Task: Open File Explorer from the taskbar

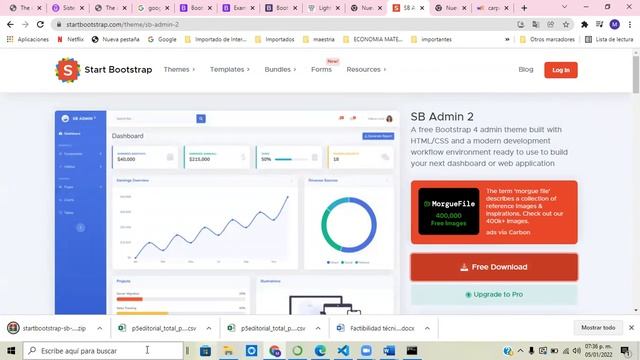Action: click(228, 351)
